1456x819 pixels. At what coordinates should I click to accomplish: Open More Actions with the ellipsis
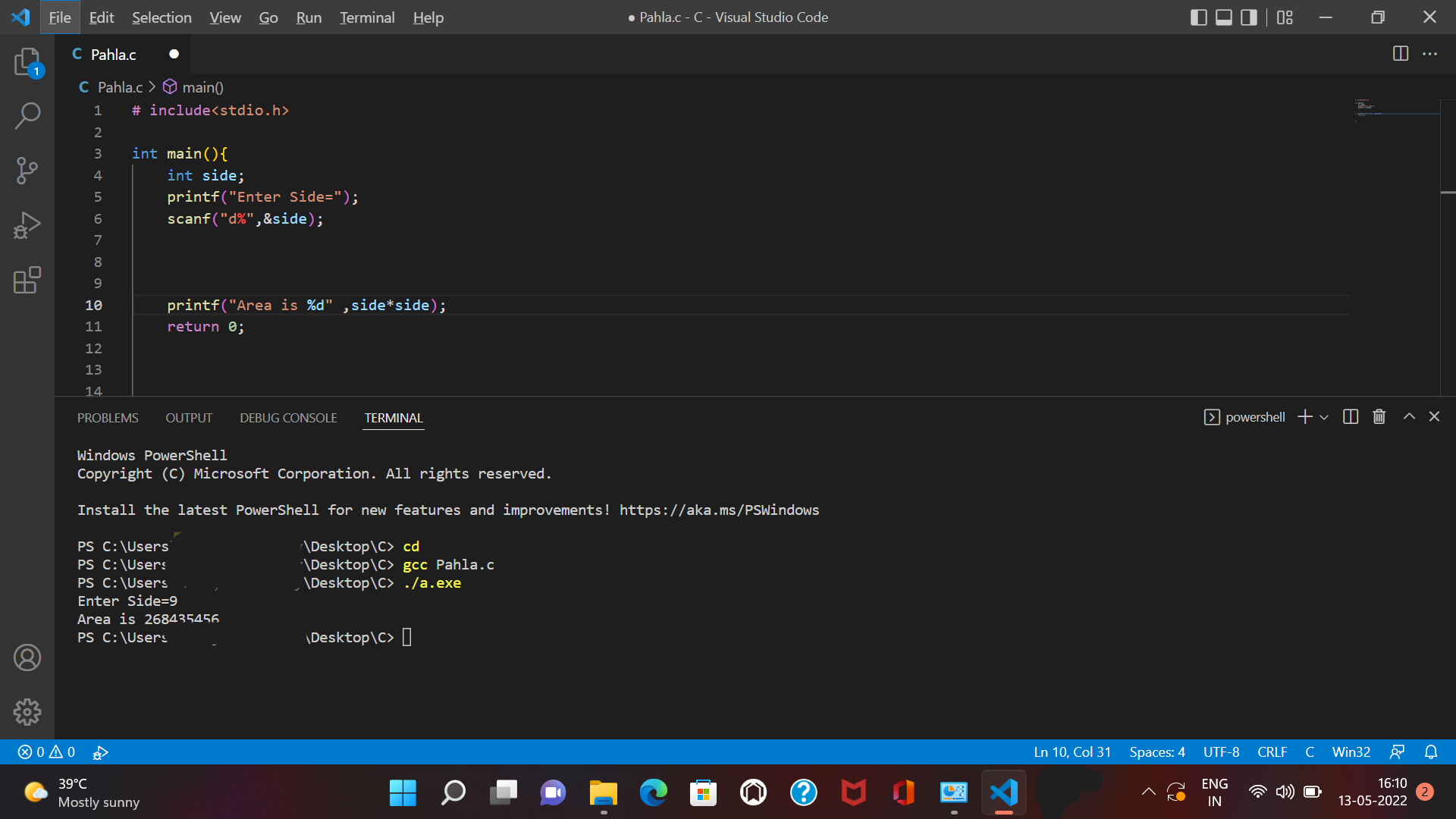pos(1430,54)
